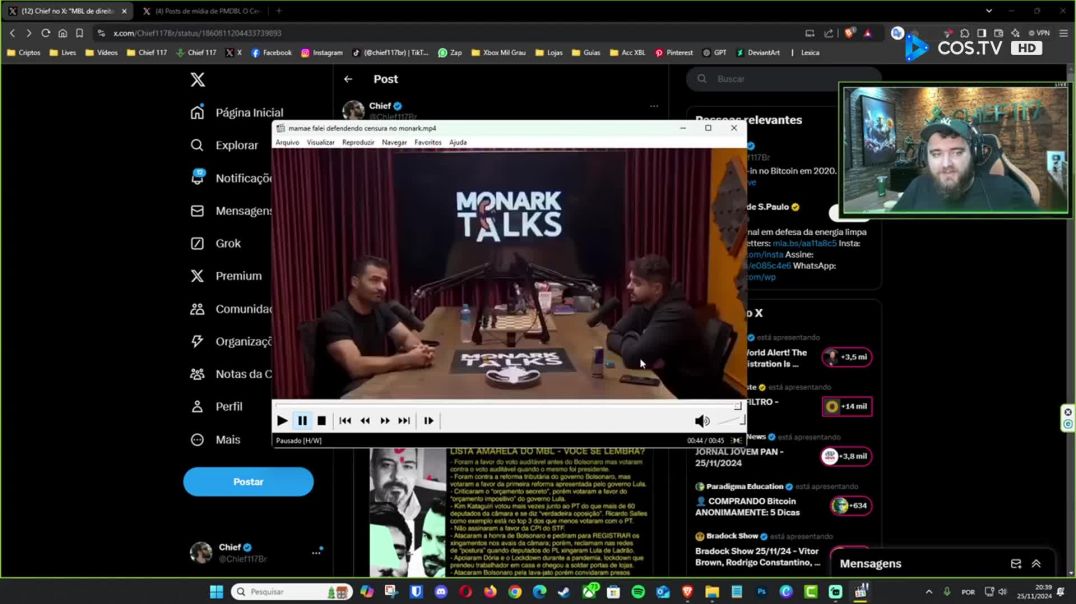Viewport: 1076px width, 604px height.
Task: Skip to previous file in the player
Action: (x=345, y=420)
